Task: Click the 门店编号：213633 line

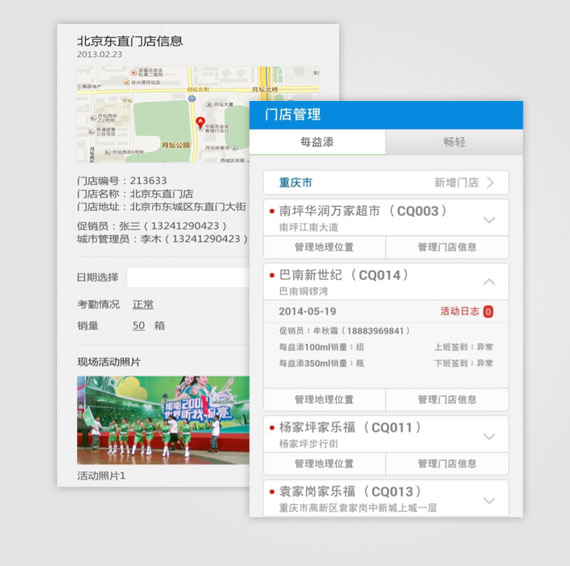Action: (x=122, y=181)
